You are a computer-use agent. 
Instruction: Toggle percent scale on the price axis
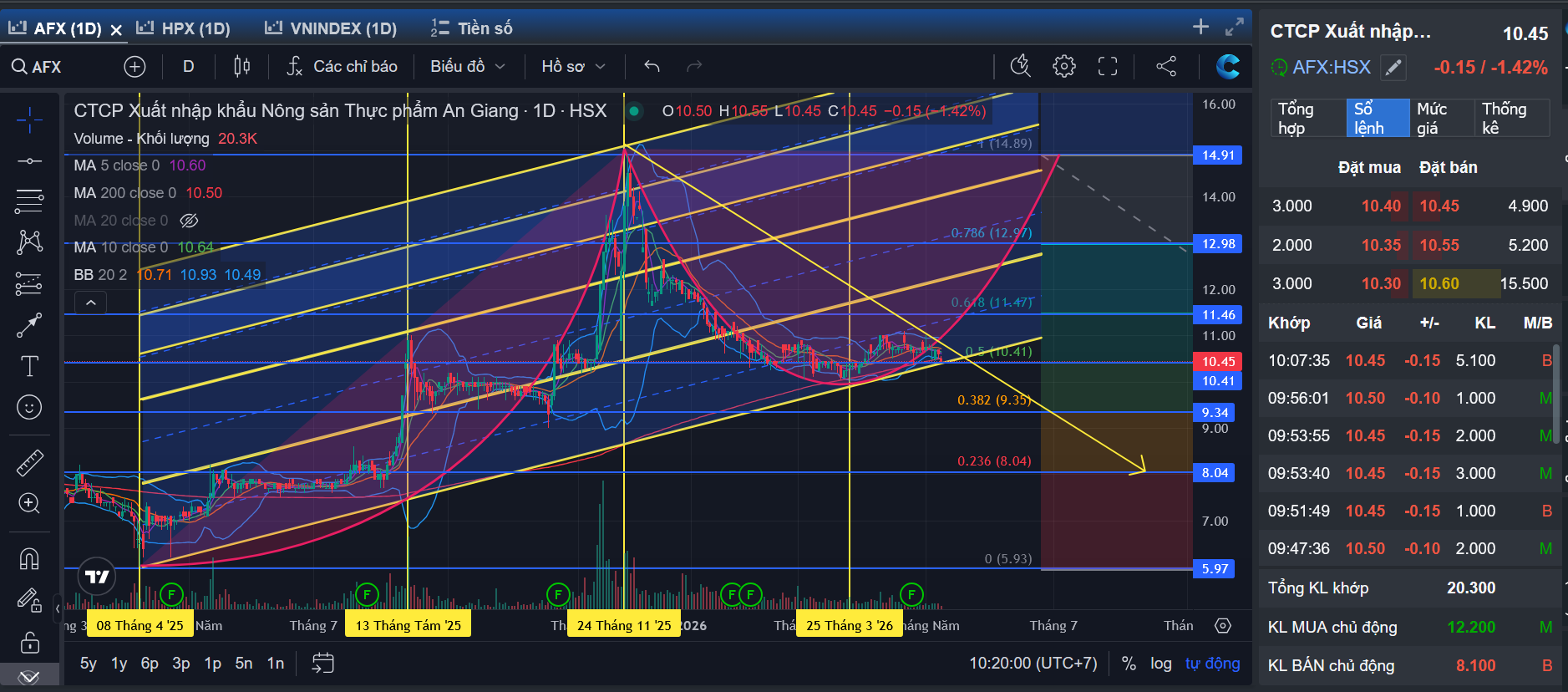coord(1129,664)
